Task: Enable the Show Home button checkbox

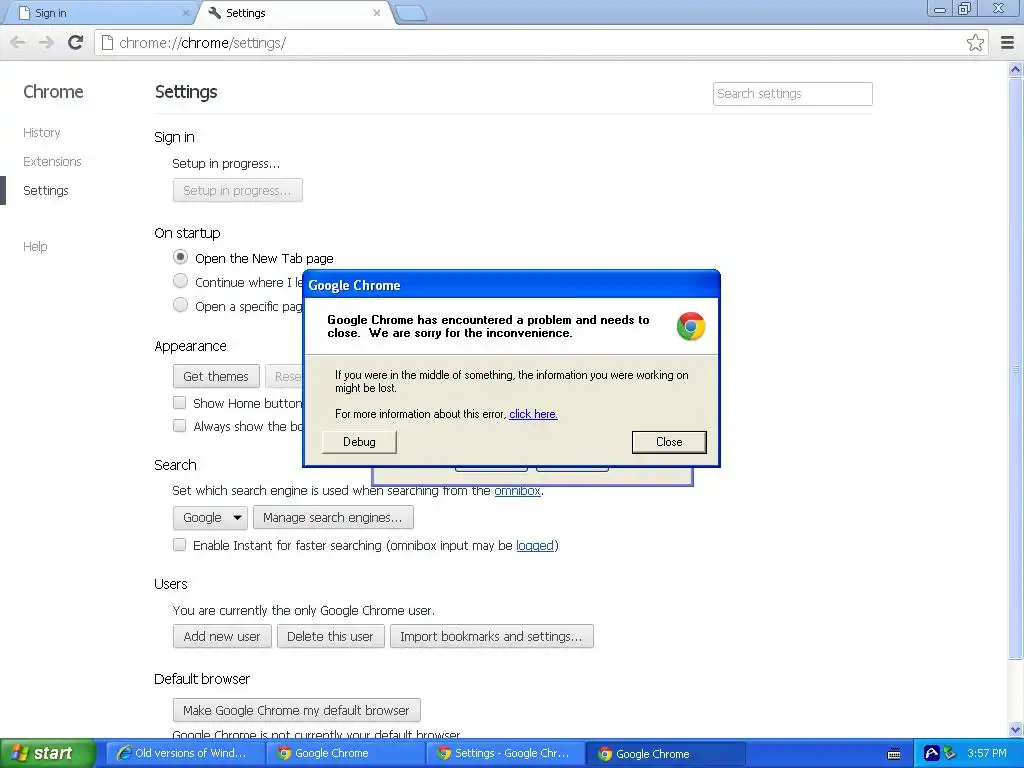Action: (x=180, y=403)
